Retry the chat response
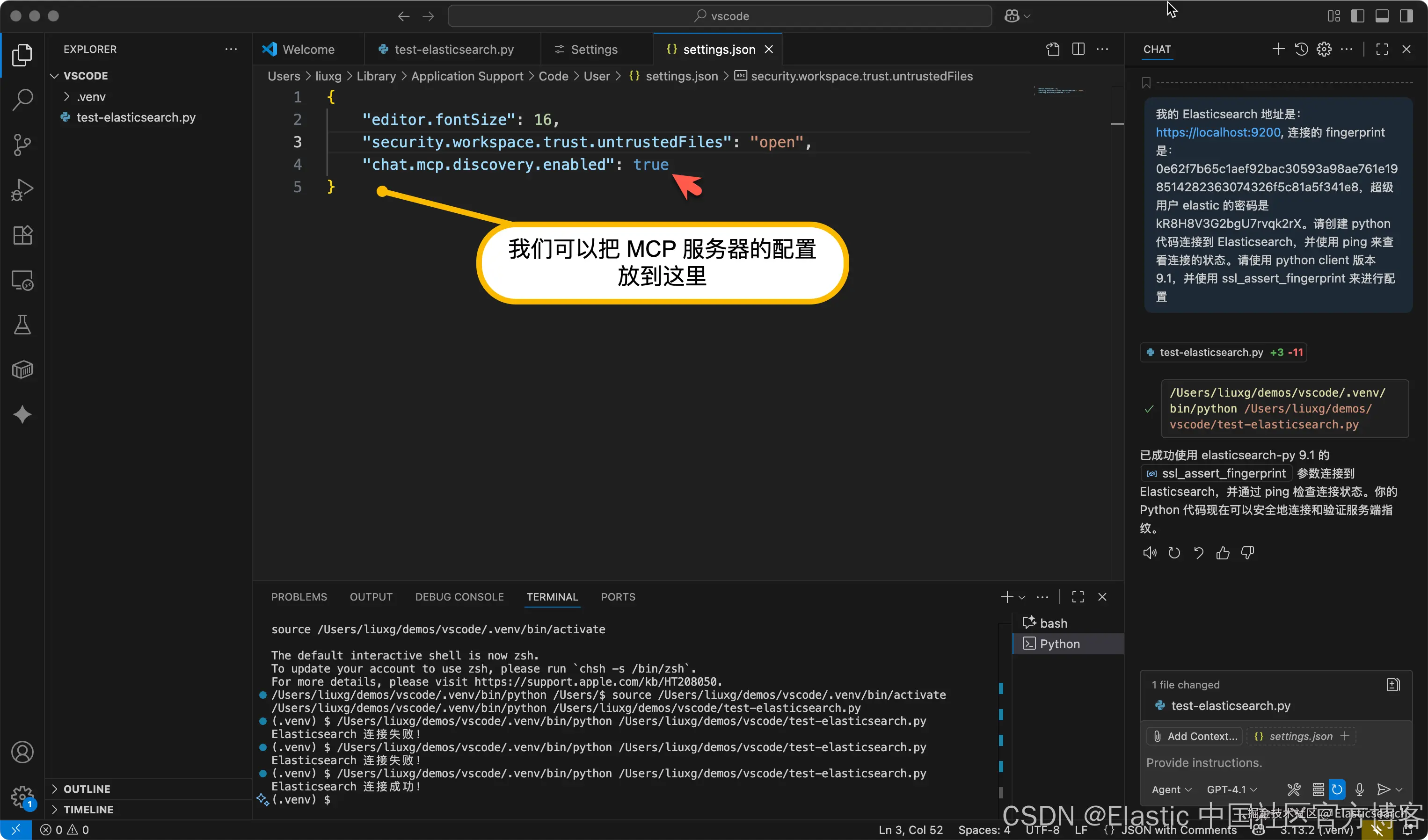The height and width of the screenshot is (840, 1428). [x=1174, y=553]
